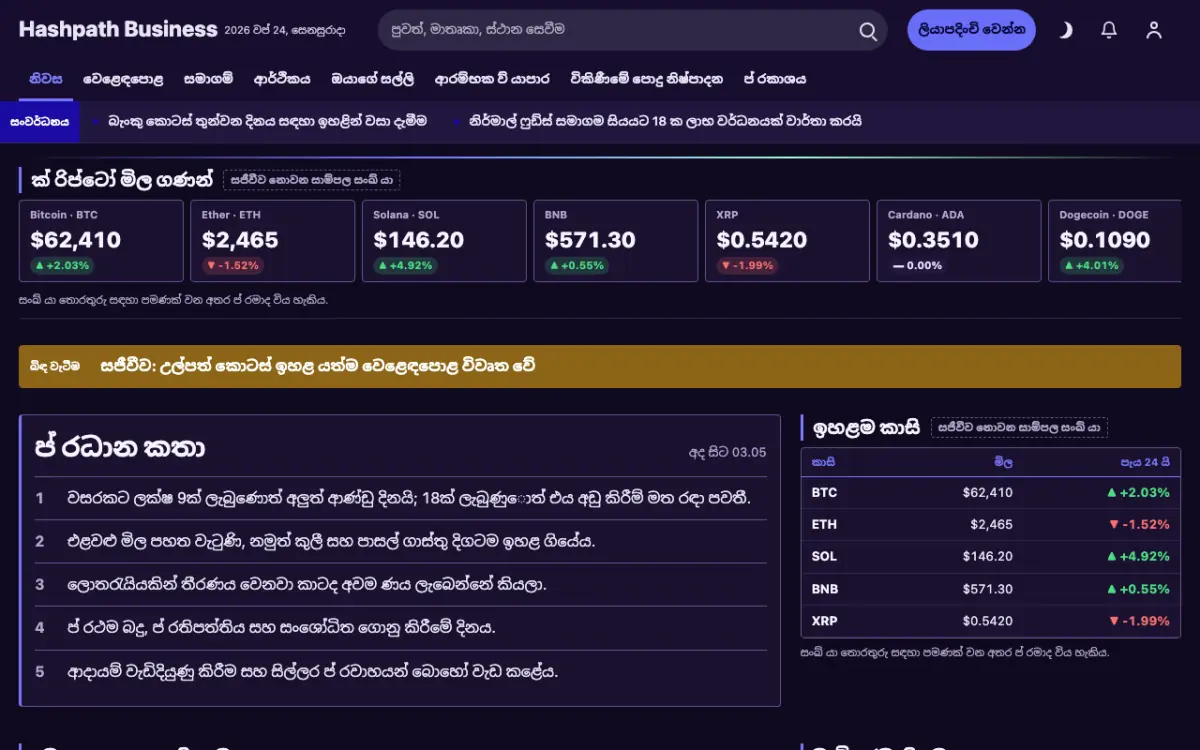
Task: Open the ආර්ථිකය economy tab
Action: [x=282, y=78]
